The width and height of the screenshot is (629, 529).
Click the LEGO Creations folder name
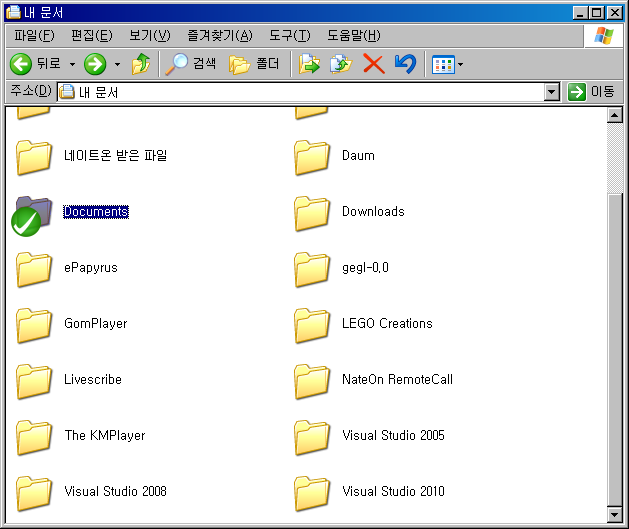coord(387,323)
